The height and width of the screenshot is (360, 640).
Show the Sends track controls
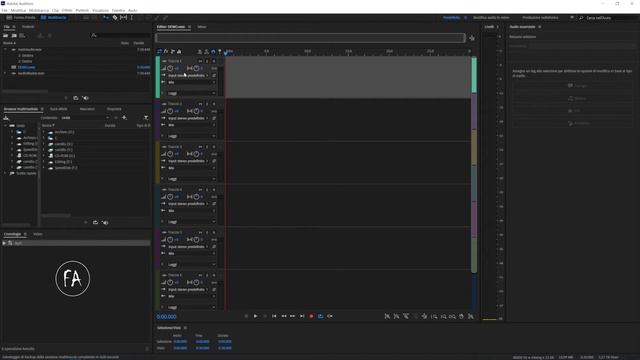coord(173,51)
